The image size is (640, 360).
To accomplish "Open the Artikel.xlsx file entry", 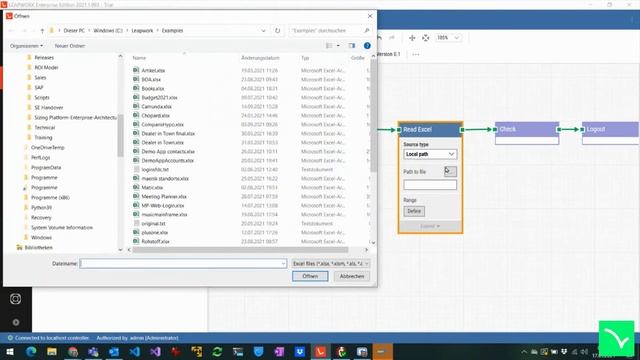I will pyautogui.click(x=153, y=70).
